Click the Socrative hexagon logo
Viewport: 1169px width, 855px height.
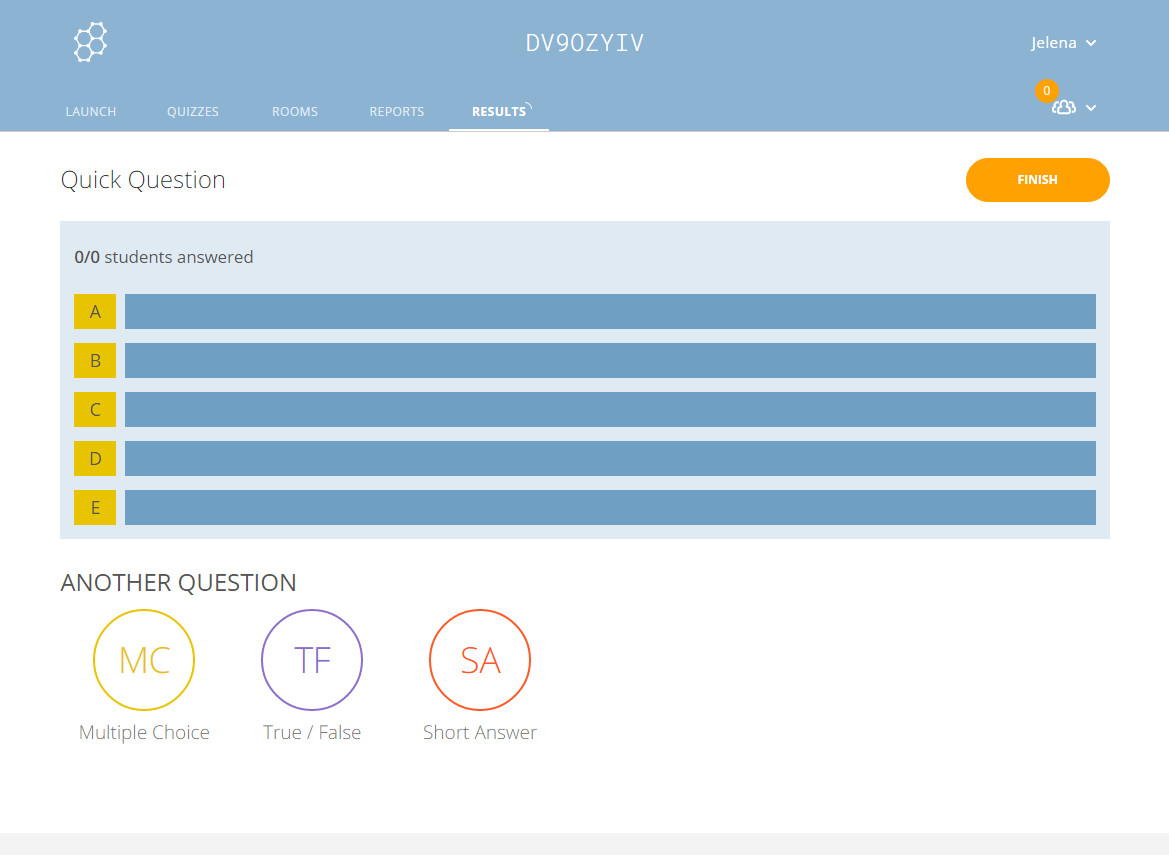90,42
